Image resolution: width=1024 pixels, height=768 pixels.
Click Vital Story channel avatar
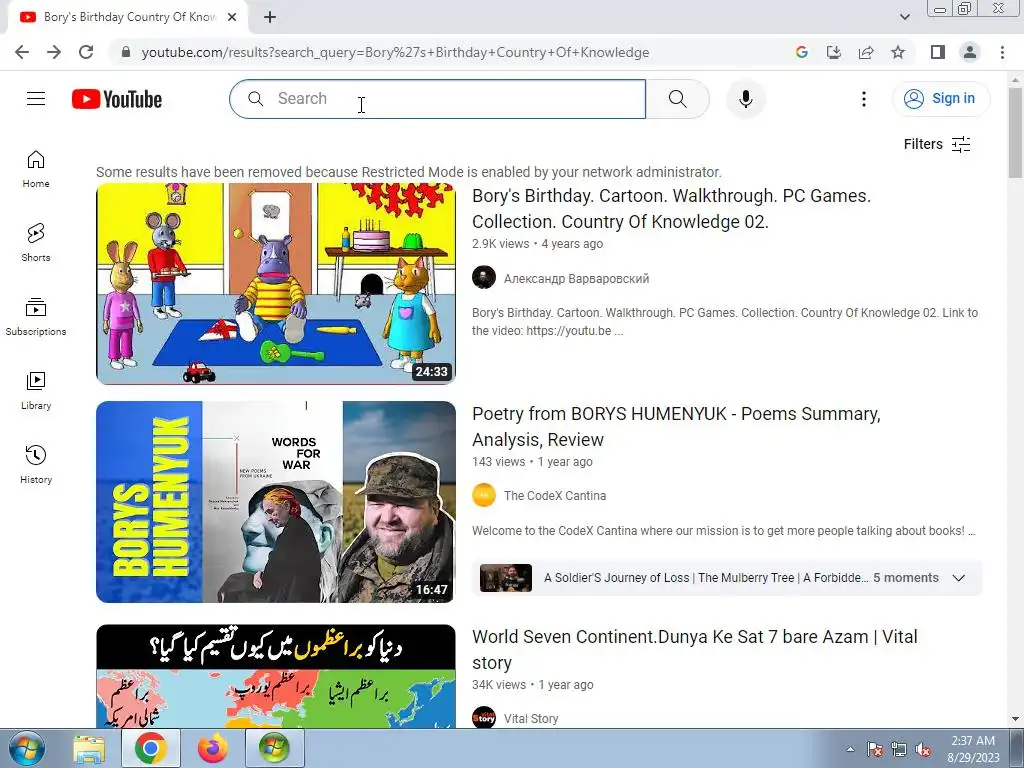click(484, 718)
